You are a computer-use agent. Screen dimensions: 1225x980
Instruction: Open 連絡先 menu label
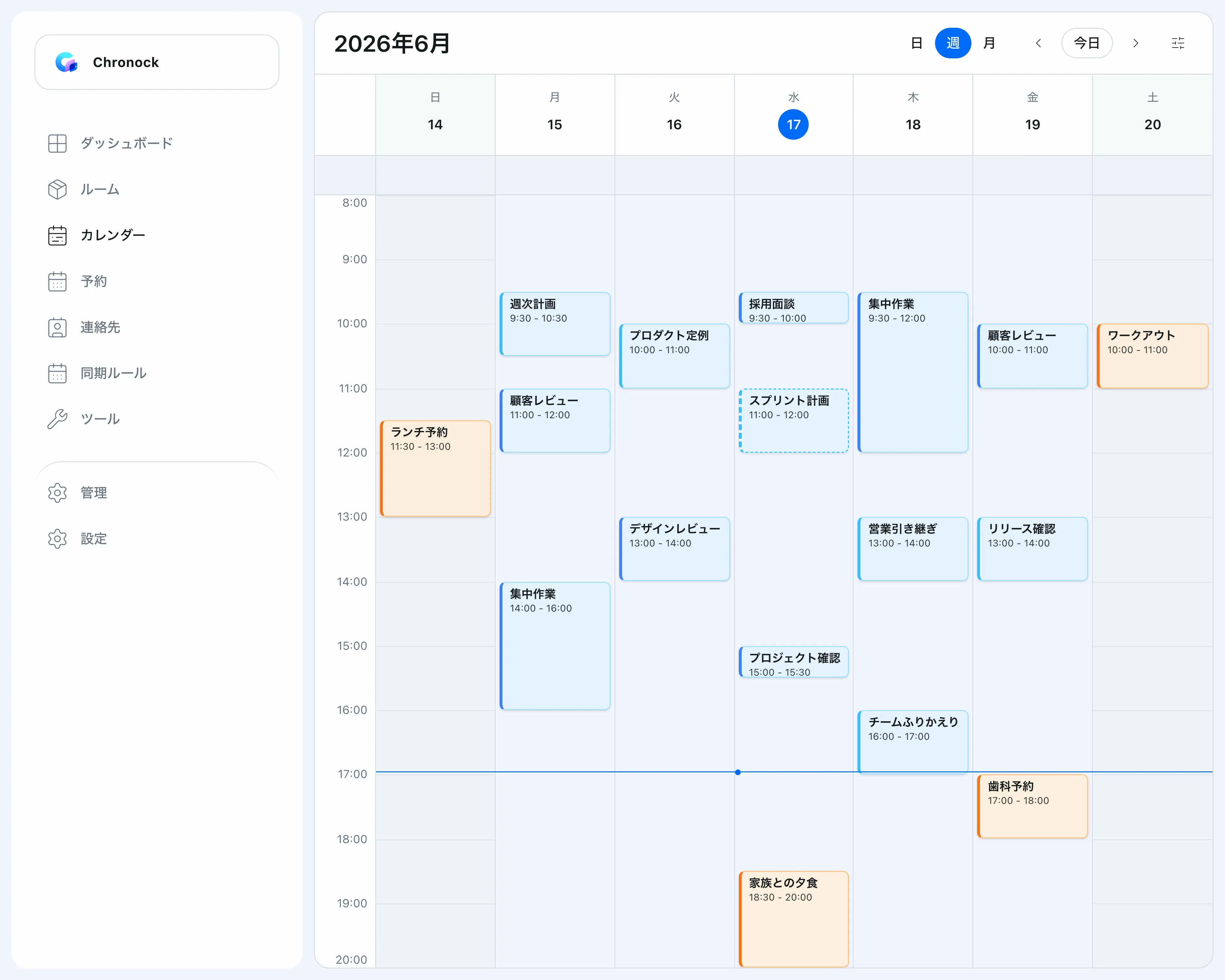100,327
